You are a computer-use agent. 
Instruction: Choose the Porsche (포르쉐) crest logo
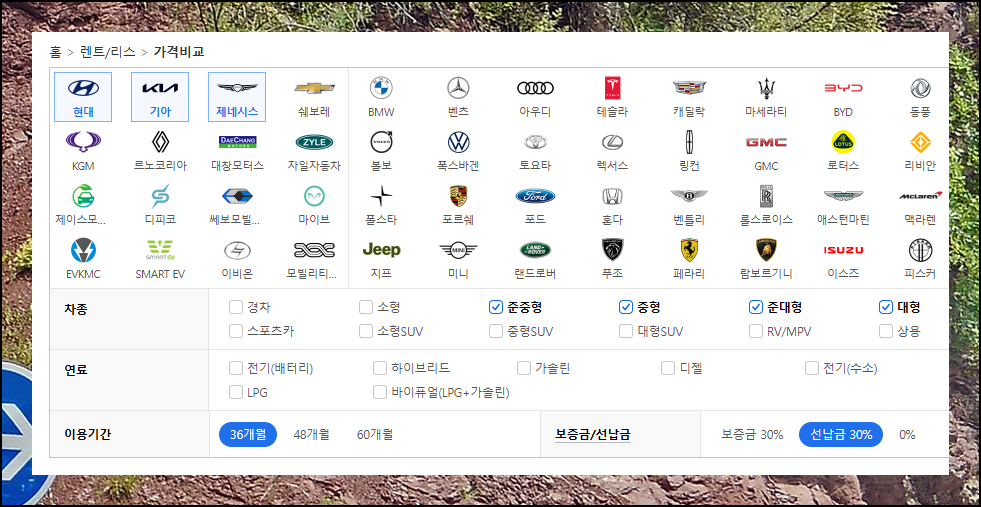pos(458,196)
